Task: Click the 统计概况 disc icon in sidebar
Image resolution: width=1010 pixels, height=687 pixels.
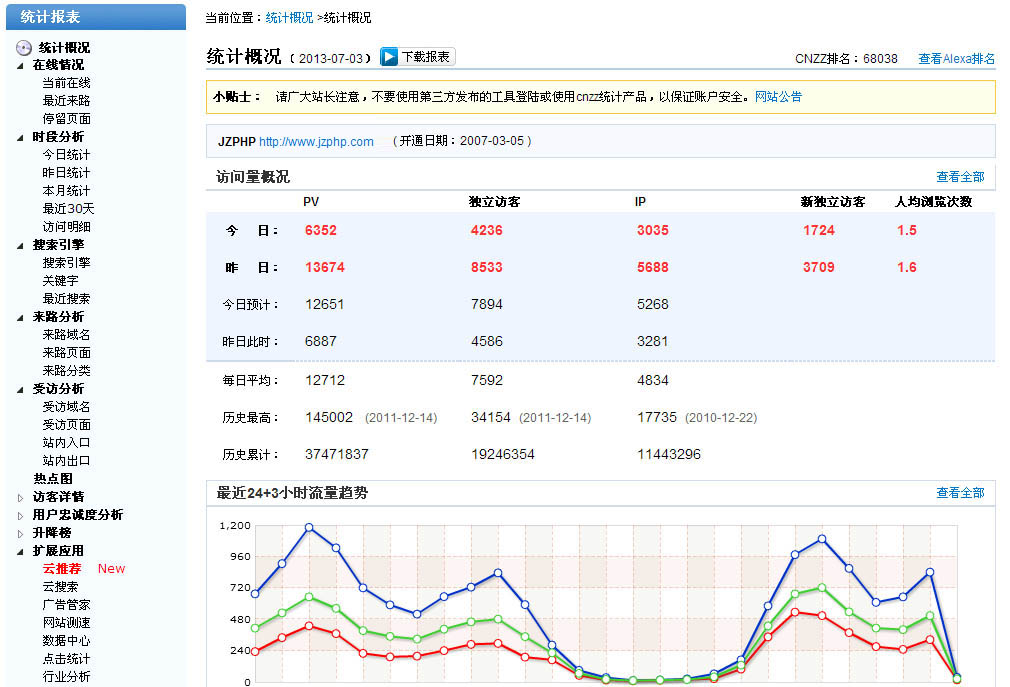Action: click(x=24, y=48)
